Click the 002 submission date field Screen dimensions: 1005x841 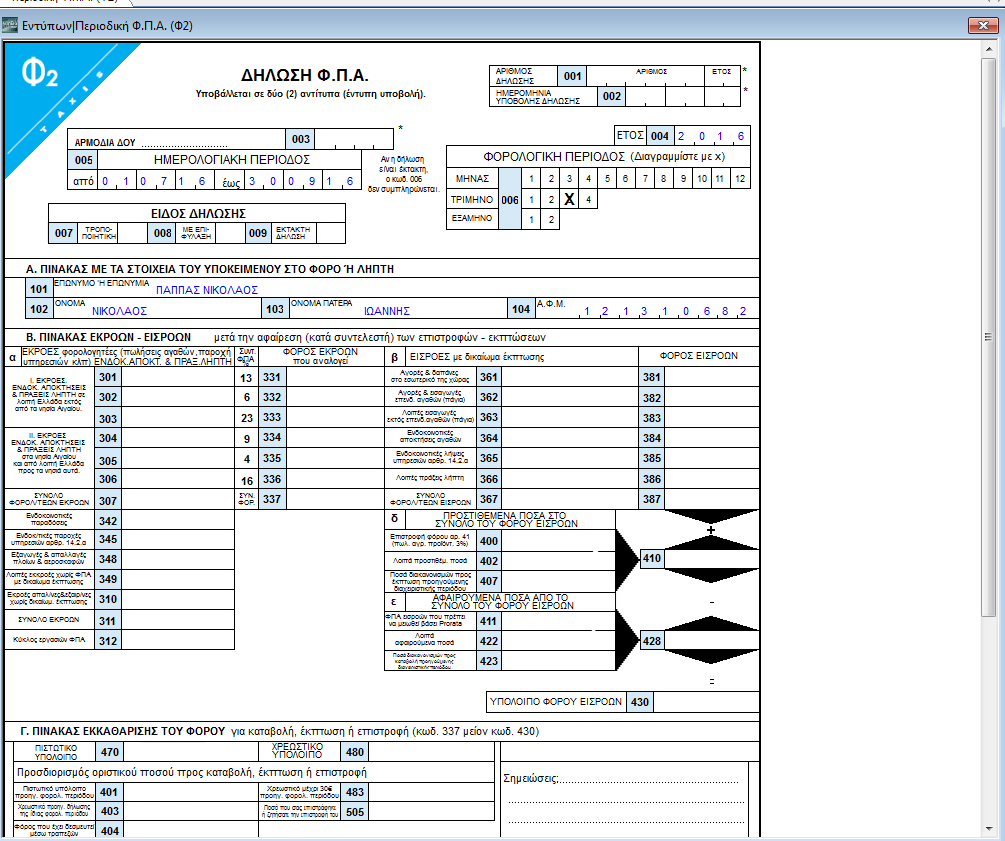pyautogui.click(x=683, y=96)
